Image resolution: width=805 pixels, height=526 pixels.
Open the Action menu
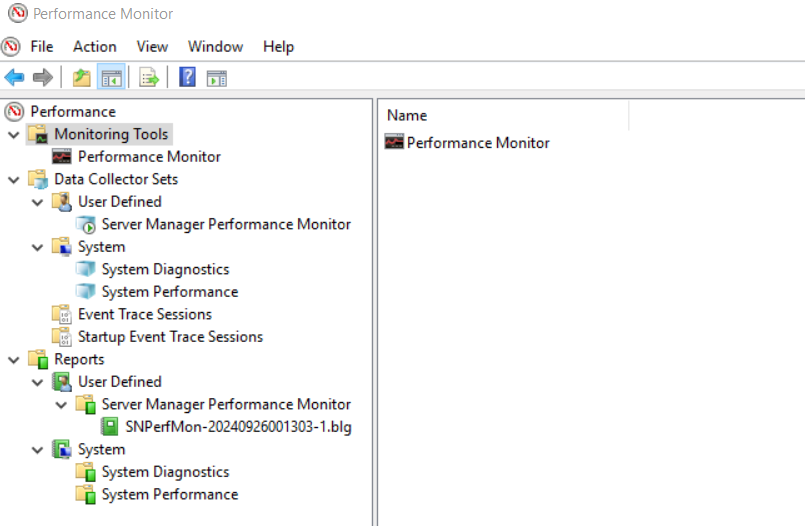pyautogui.click(x=94, y=47)
